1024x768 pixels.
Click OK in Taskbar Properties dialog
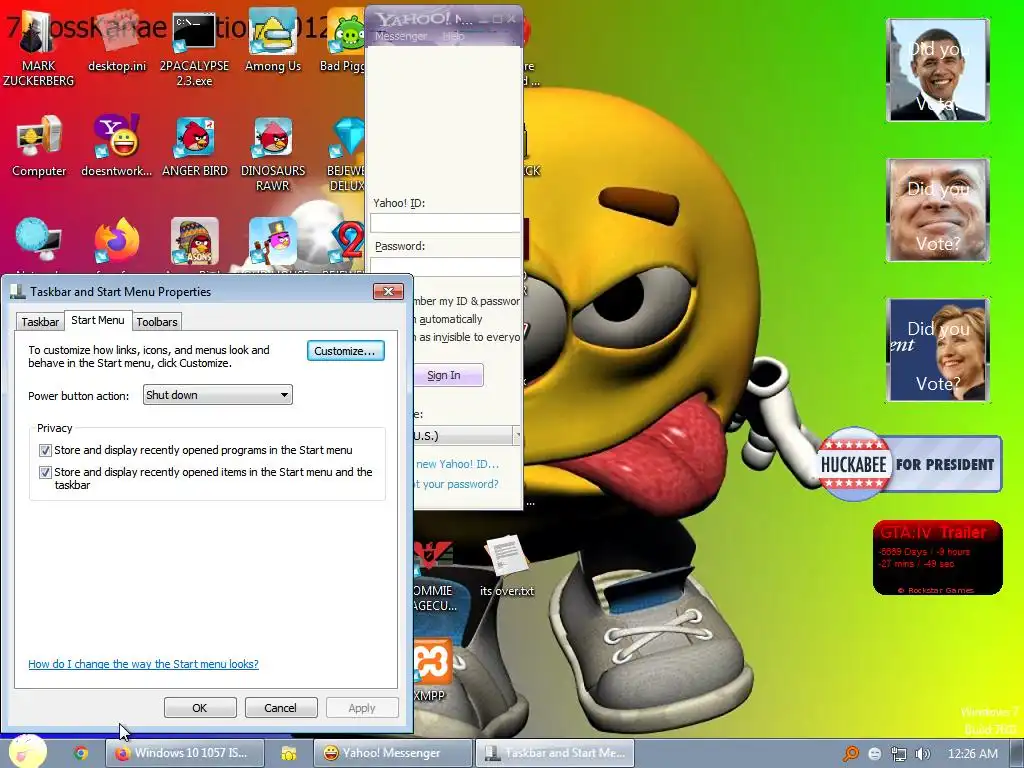coord(200,708)
